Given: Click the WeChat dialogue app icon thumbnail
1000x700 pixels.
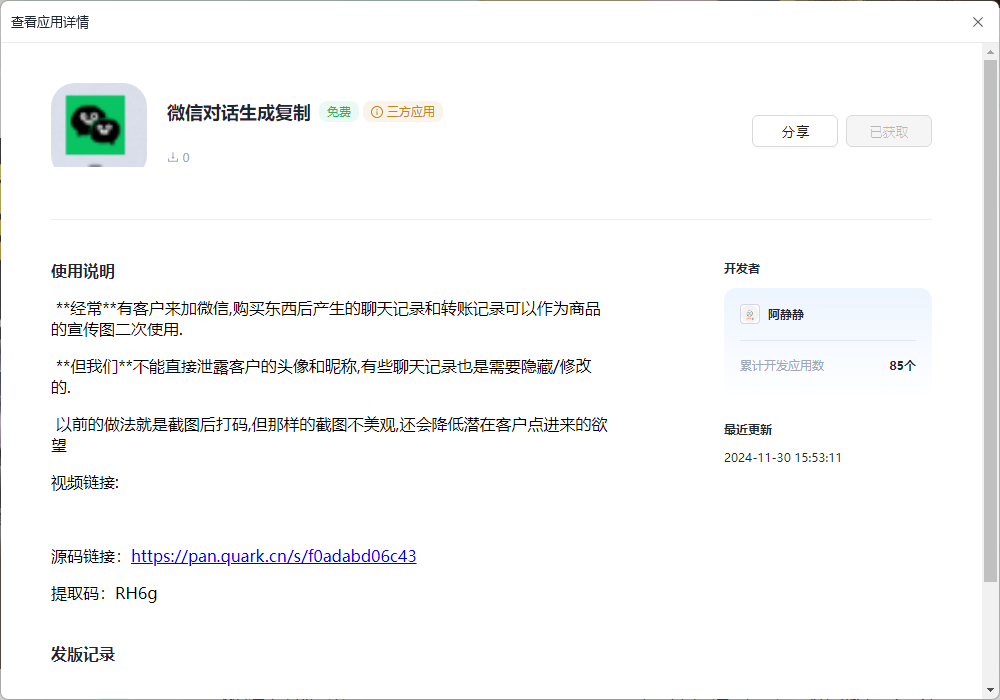Looking at the screenshot, I should [x=99, y=125].
